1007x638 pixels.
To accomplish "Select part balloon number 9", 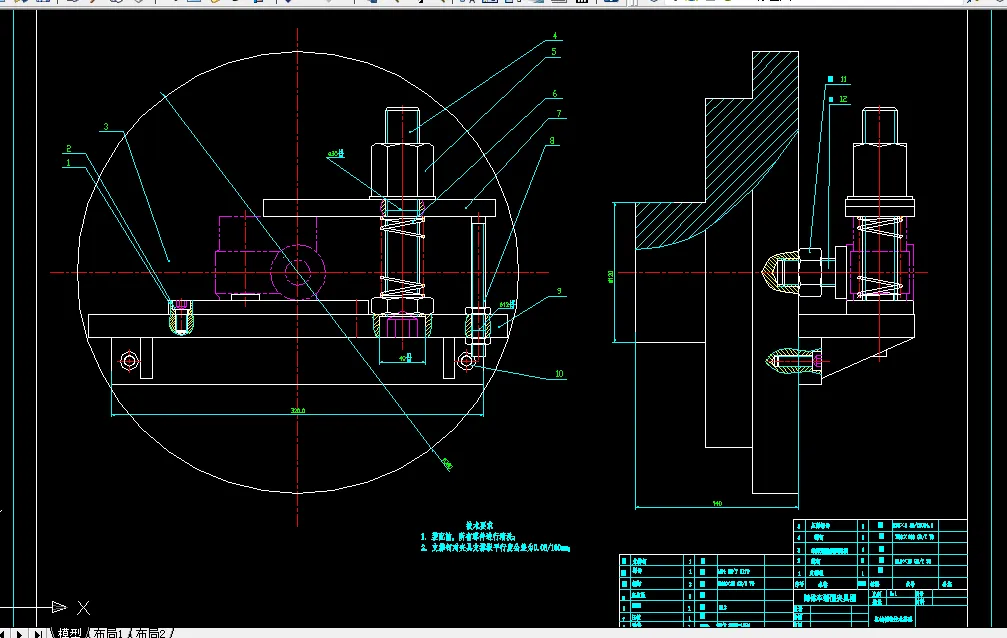I will [x=559, y=292].
